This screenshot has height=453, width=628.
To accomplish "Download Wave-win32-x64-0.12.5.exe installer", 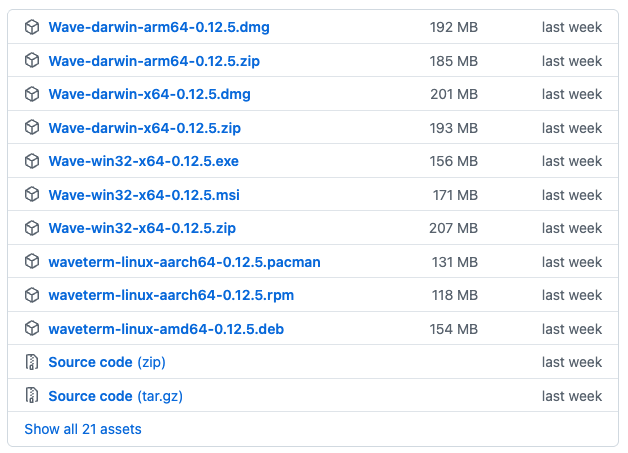I will [x=143, y=161].
